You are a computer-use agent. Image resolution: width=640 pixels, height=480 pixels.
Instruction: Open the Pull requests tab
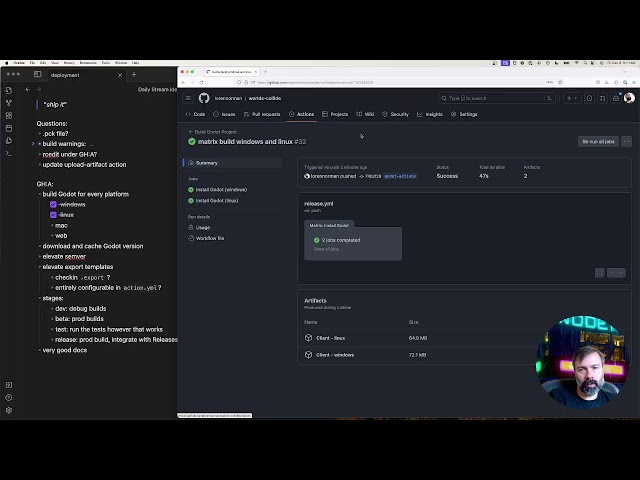[262, 114]
